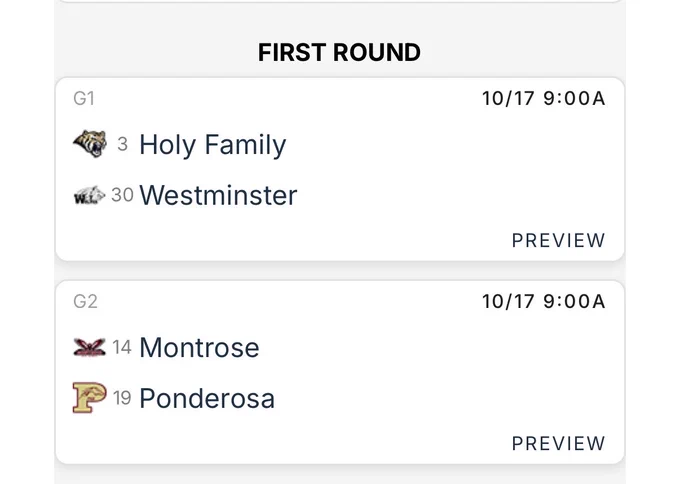This screenshot has height=484, width=680.
Task: Open the Montrose team page
Action: point(199,347)
